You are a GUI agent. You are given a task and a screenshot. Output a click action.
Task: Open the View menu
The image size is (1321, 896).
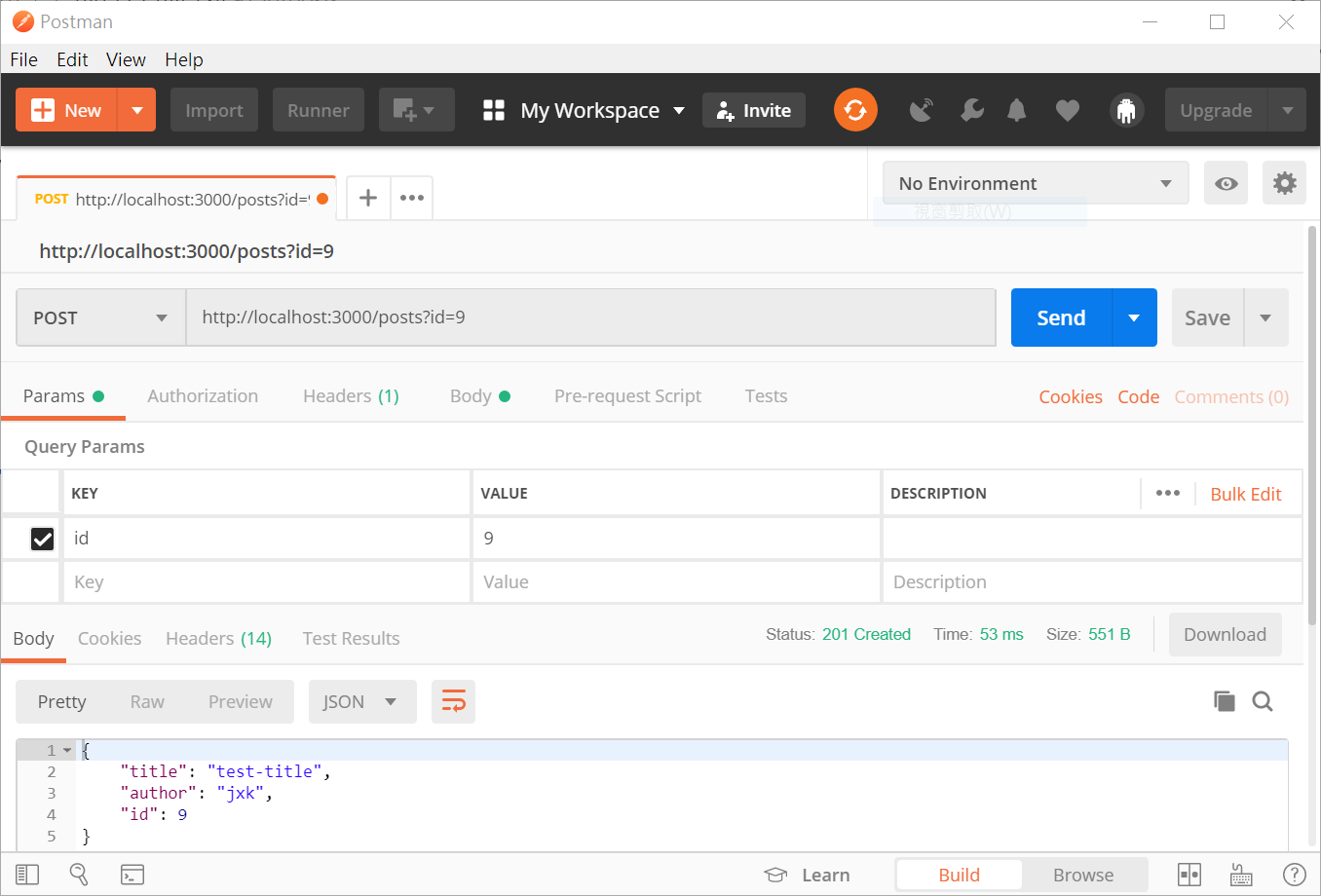pos(126,59)
